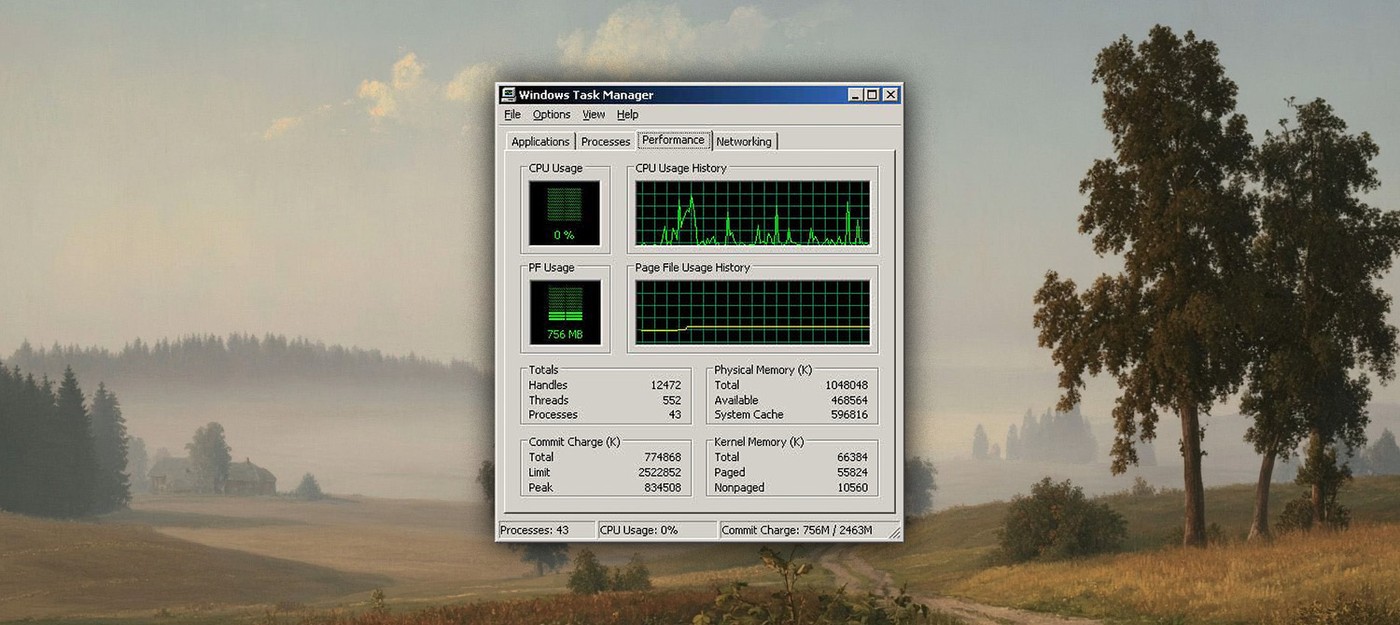The height and width of the screenshot is (625, 1400).
Task: Open the Help menu
Action: point(627,115)
